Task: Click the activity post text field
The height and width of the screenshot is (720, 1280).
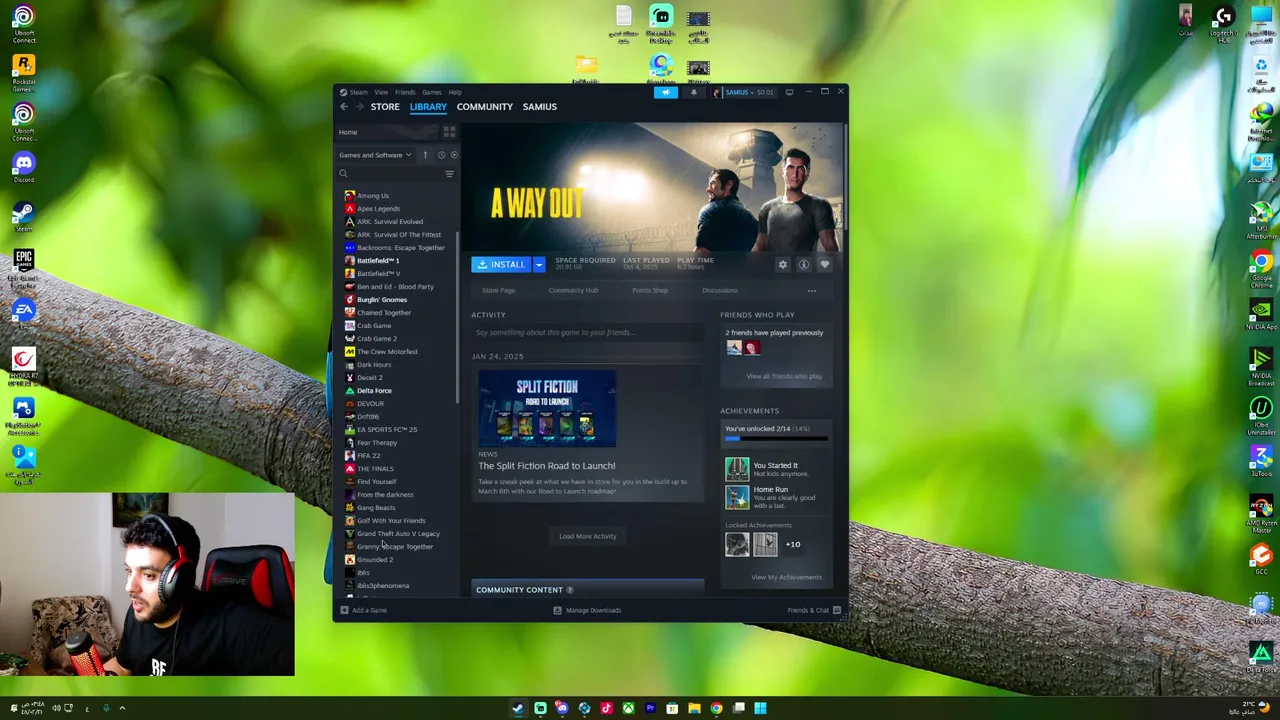Action: coord(588,333)
